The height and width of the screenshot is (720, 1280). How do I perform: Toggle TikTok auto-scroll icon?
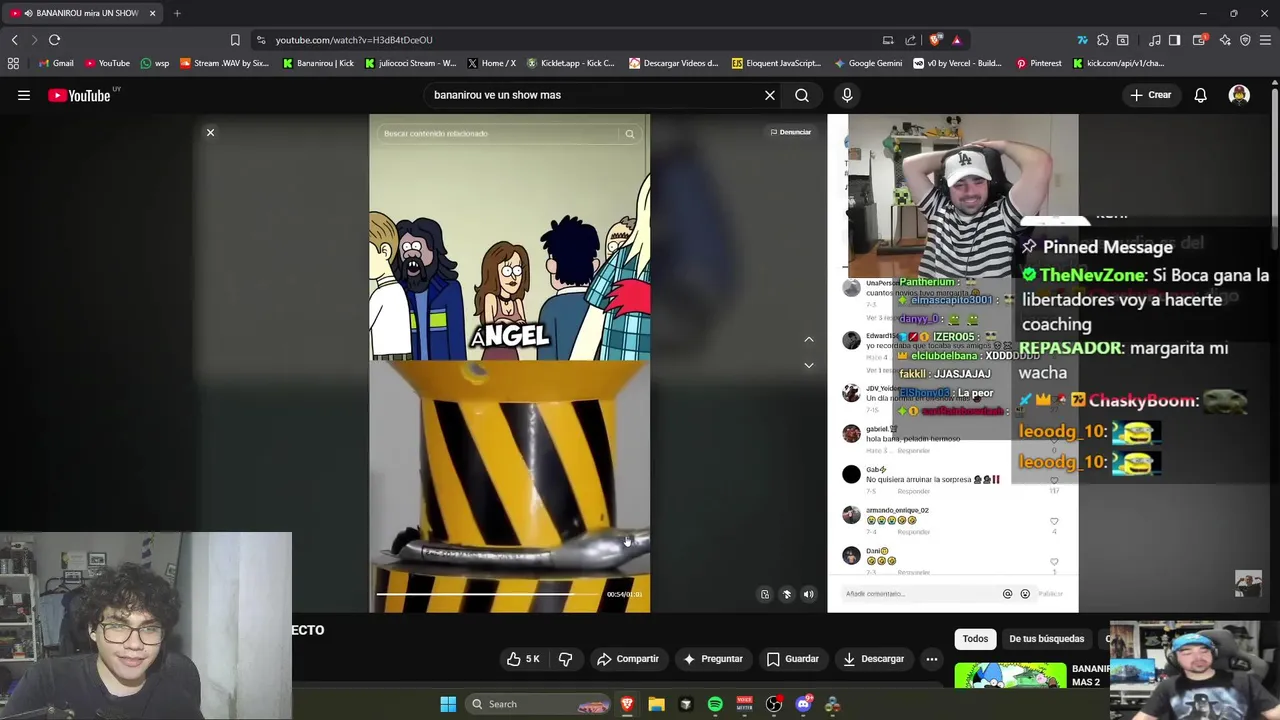click(x=787, y=594)
